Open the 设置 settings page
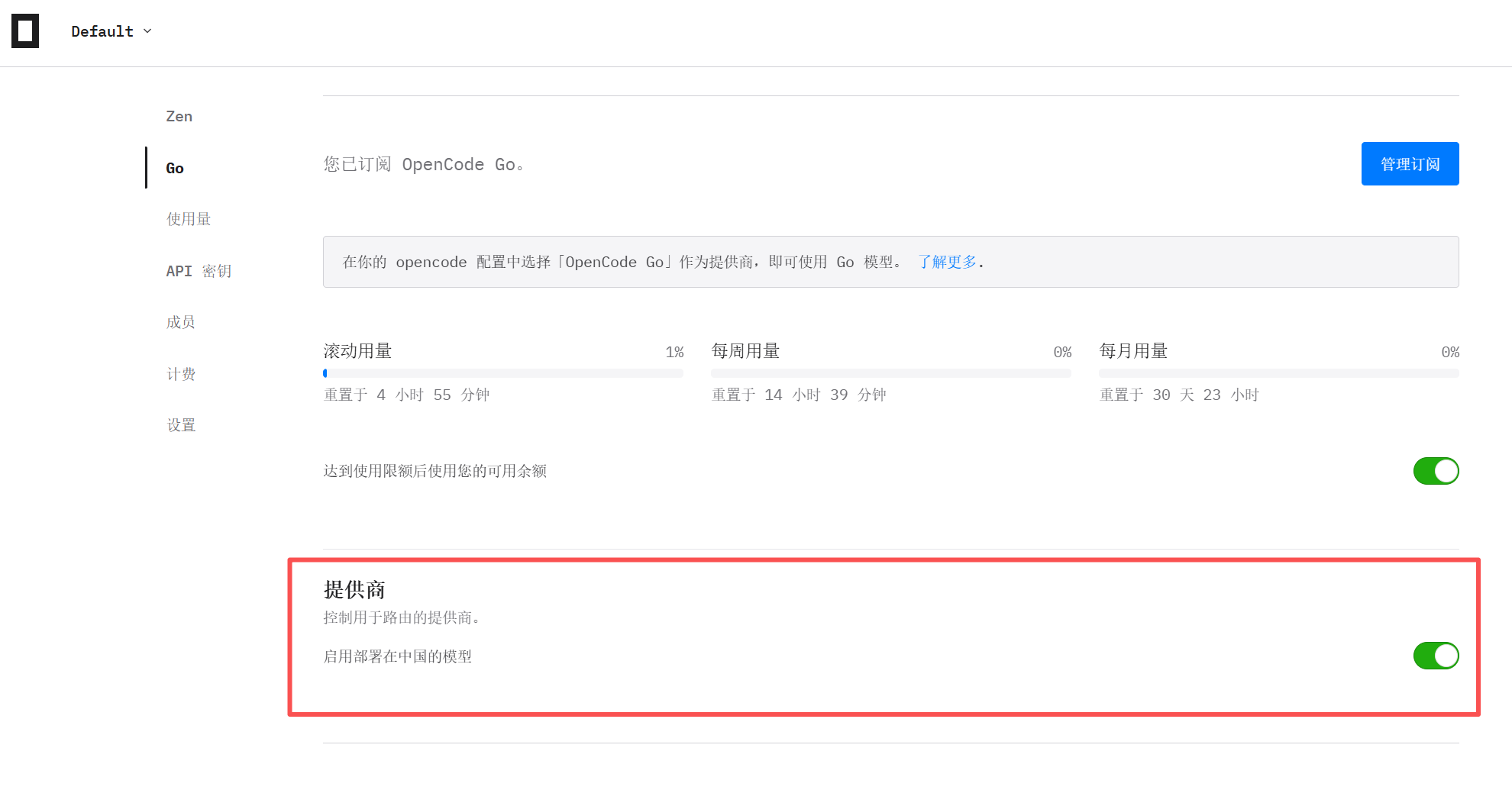This screenshot has height=806, width=1512. pyautogui.click(x=181, y=425)
